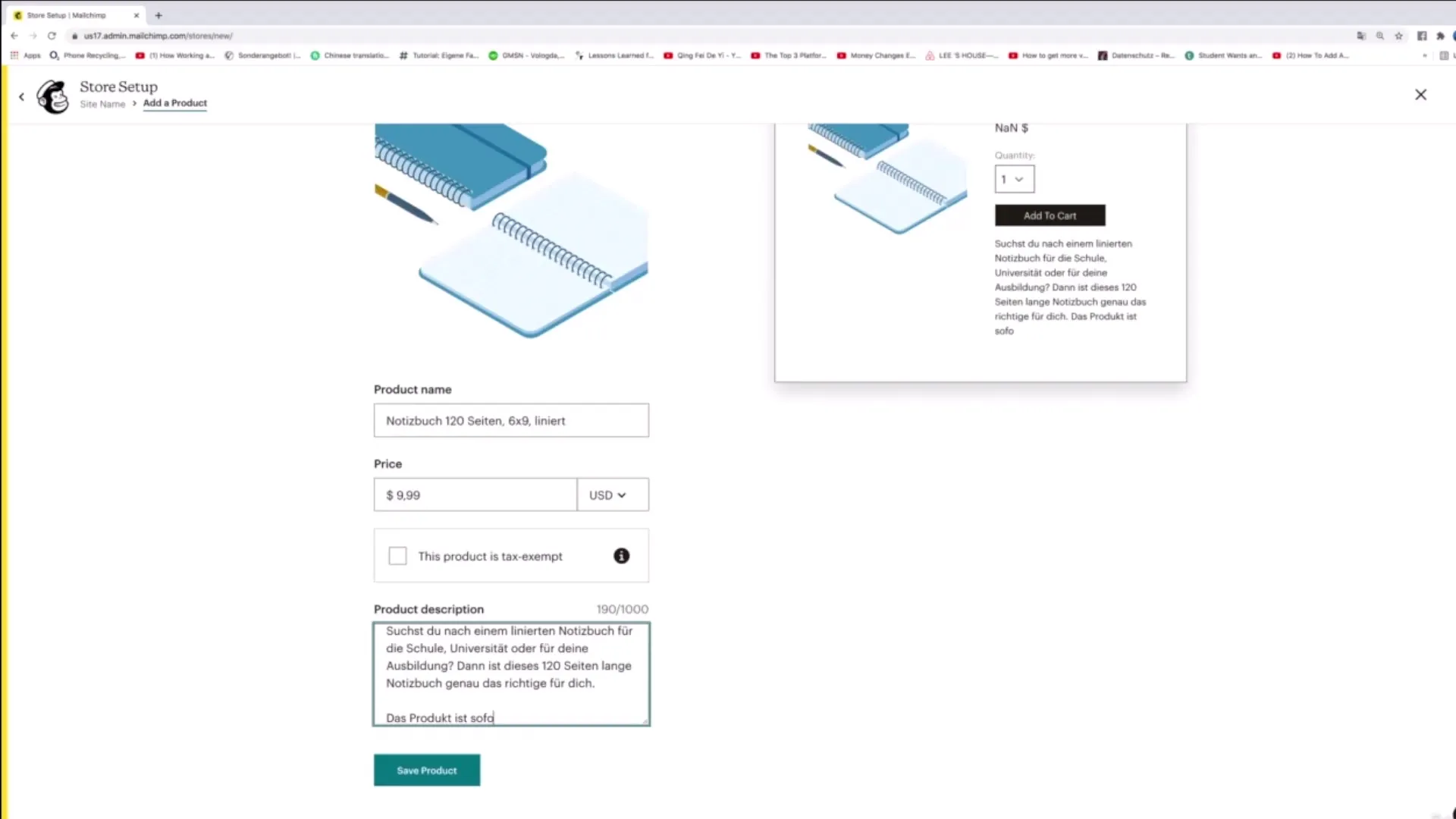Expand the Quantity dropdown in preview

tap(1014, 179)
